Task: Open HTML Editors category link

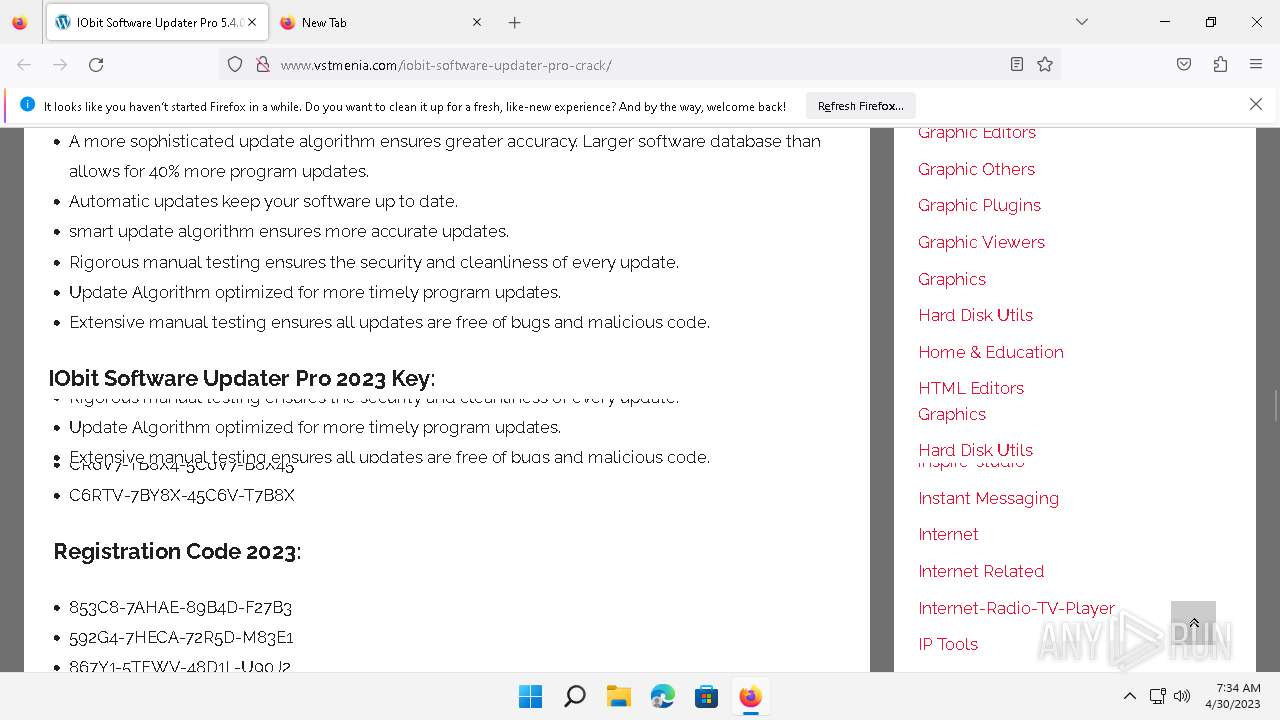Action: click(x=971, y=388)
